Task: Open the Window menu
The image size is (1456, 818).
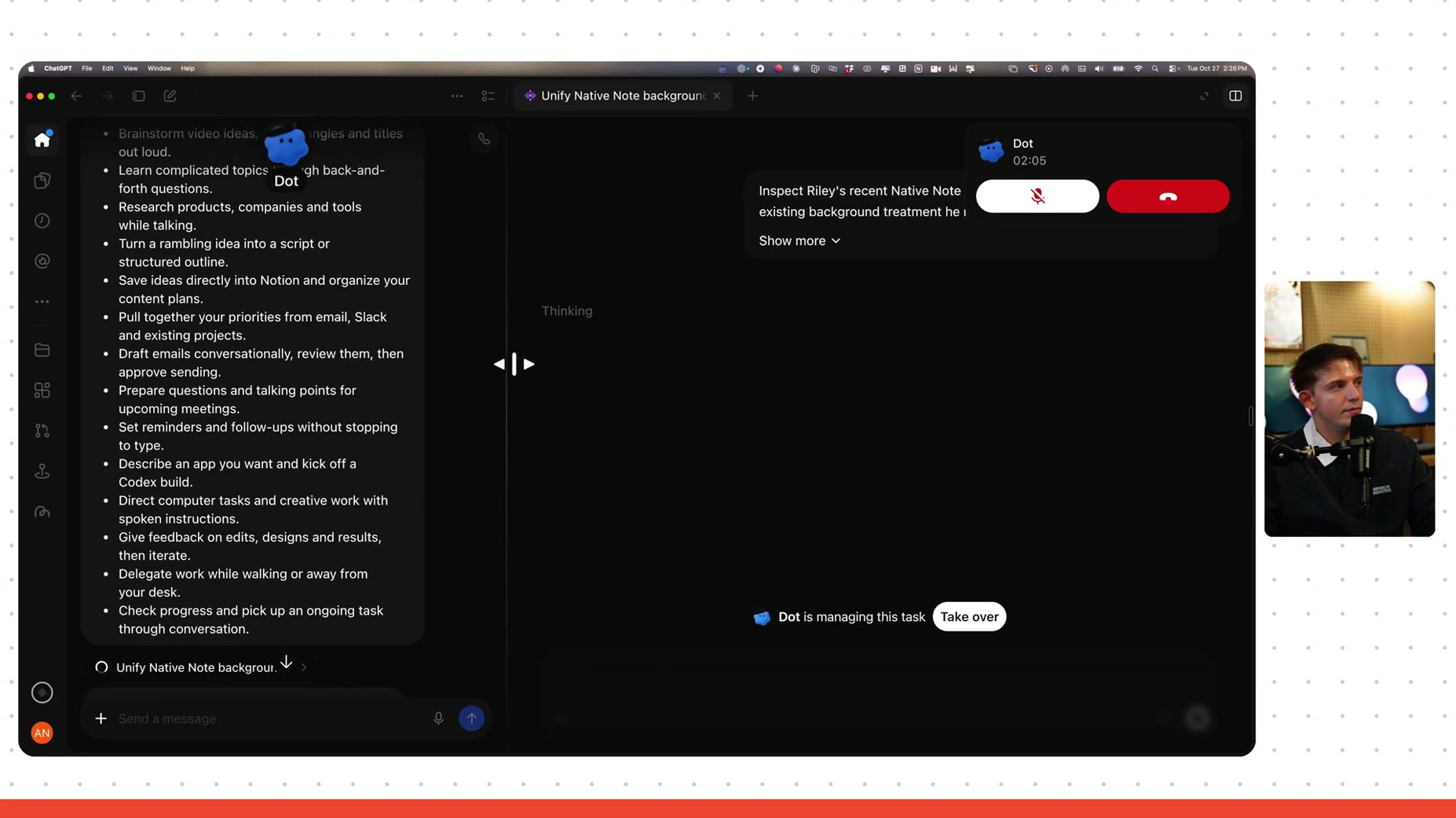Action: (x=159, y=68)
